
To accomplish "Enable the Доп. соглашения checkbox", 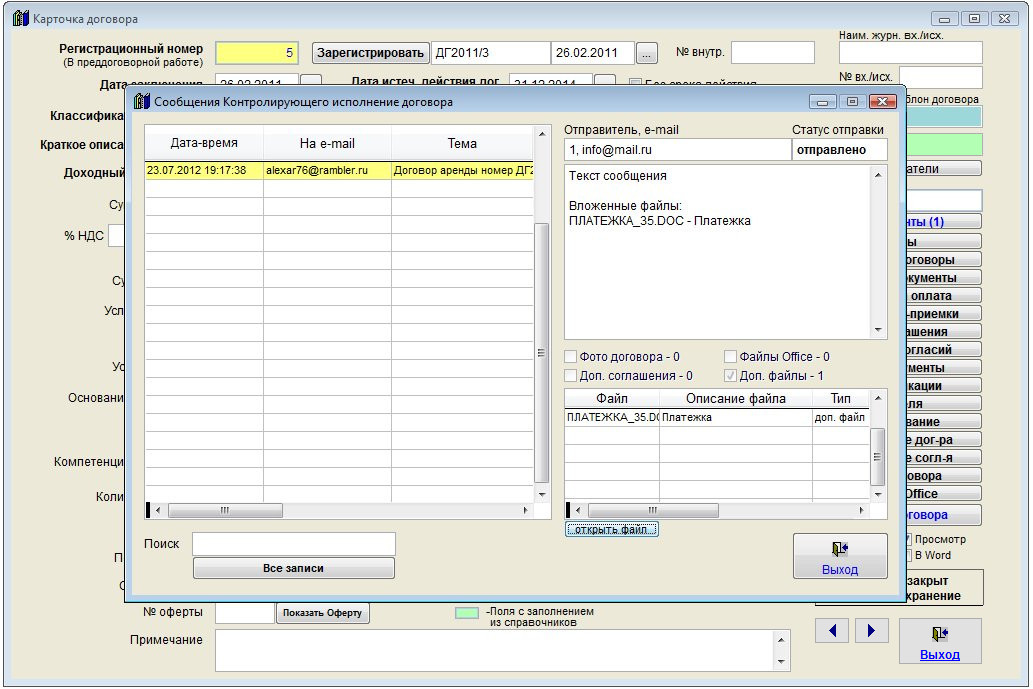I will pyautogui.click(x=571, y=376).
